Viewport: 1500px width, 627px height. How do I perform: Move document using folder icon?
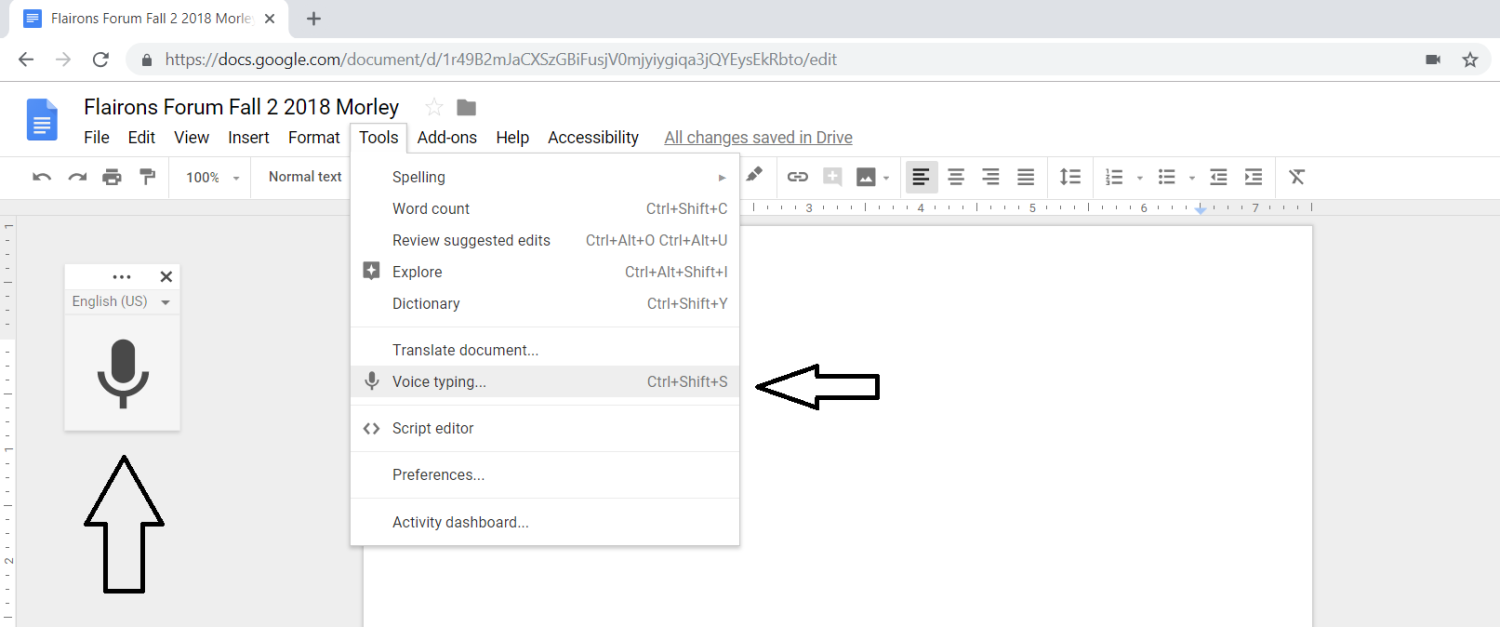[x=466, y=107]
